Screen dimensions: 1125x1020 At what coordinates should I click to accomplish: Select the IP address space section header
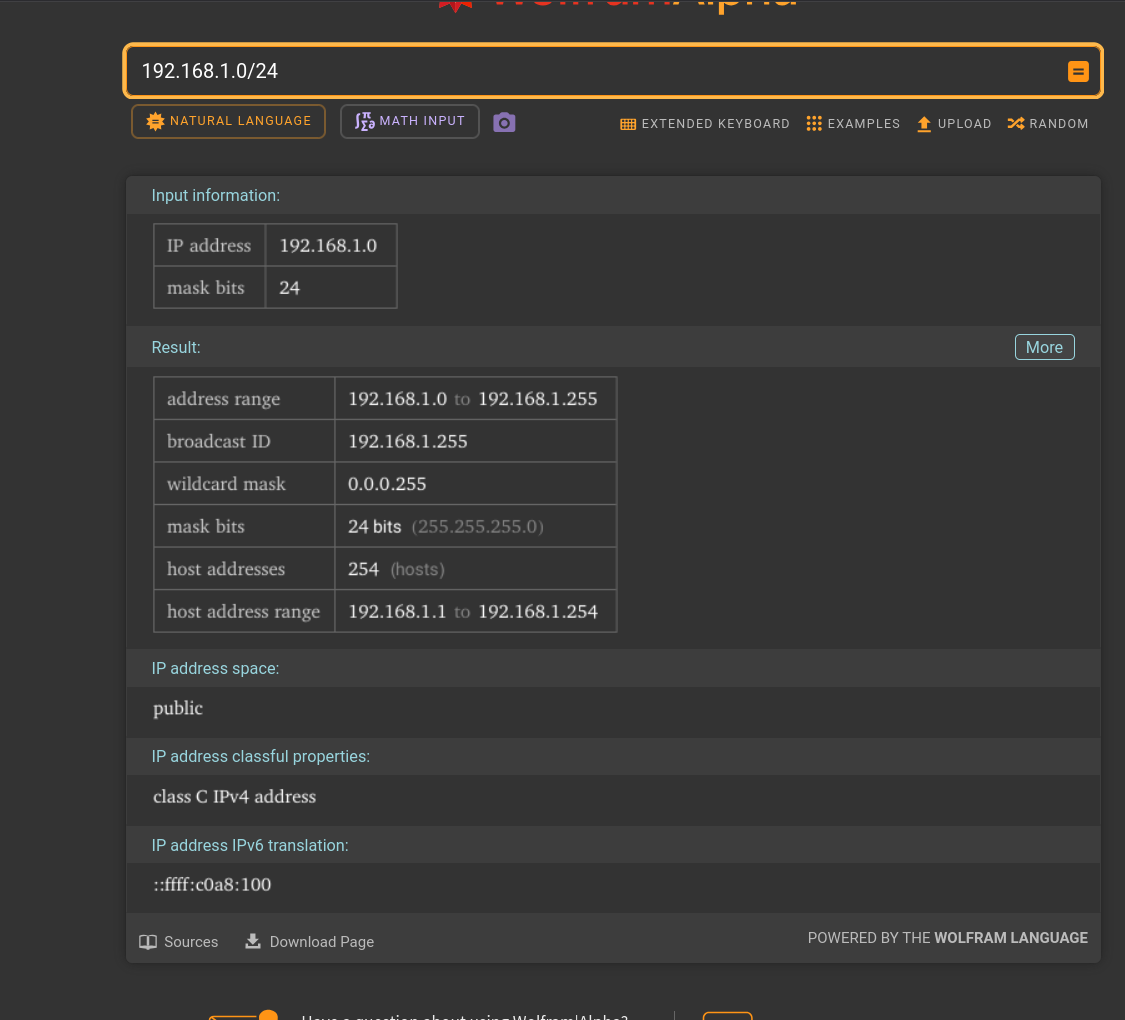pyautogui.click(x=215, y=668)
